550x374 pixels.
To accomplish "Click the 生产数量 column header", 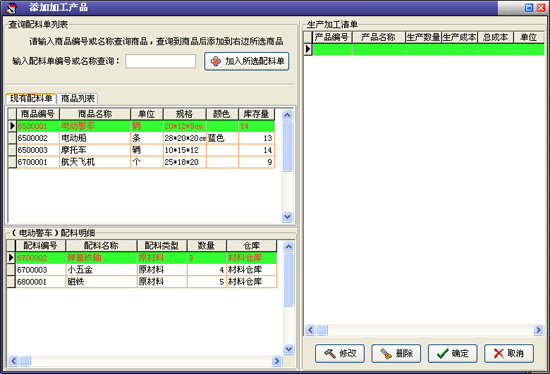I will pos(423,37).
